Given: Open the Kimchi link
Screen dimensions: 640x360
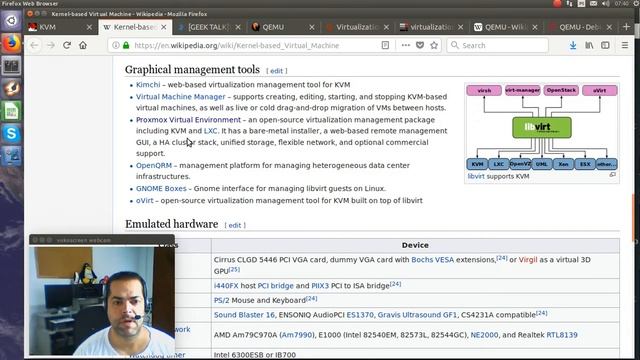Looking at the screenshot, I should click(148, 85).
